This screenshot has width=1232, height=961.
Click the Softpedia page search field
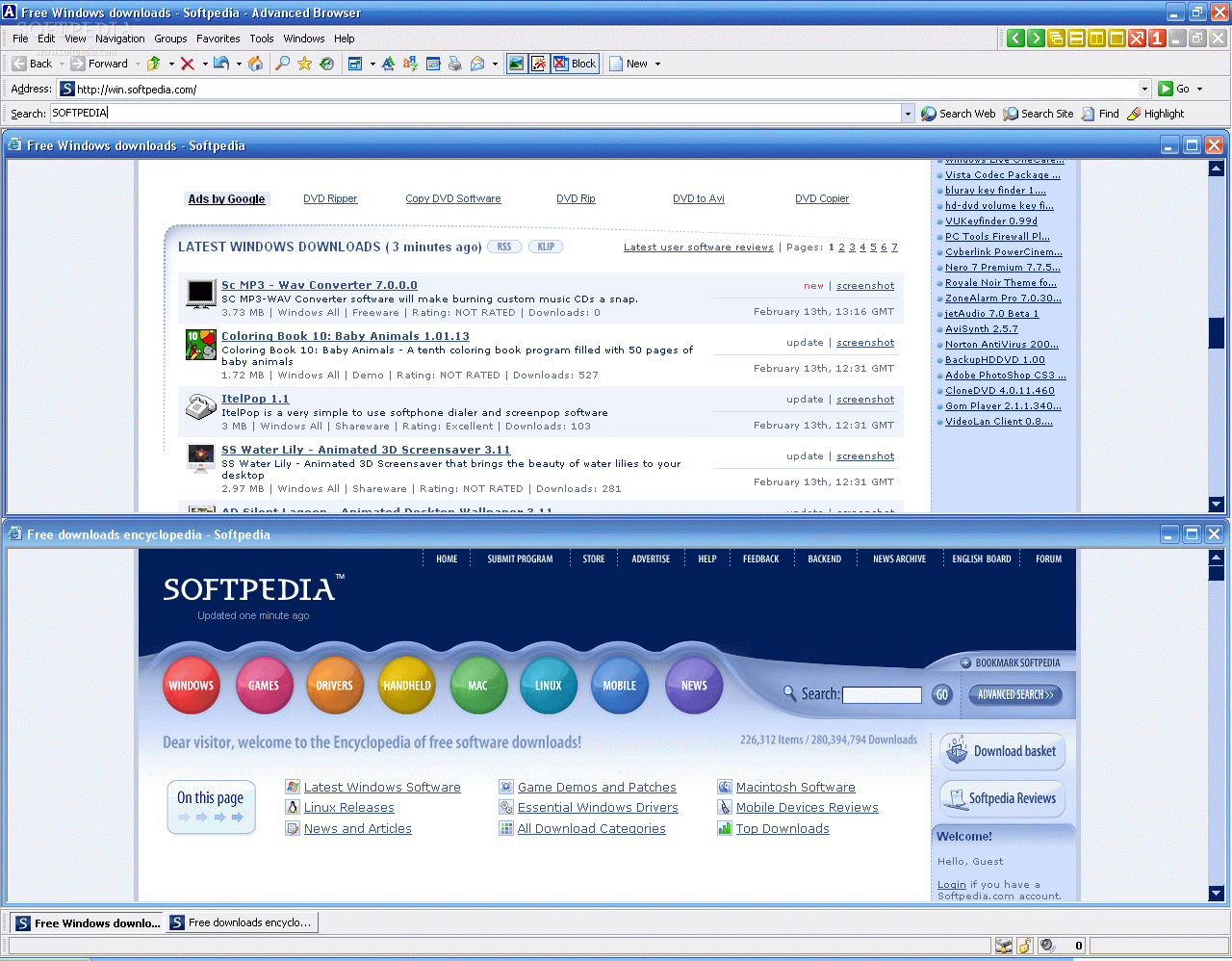(883, 694)
